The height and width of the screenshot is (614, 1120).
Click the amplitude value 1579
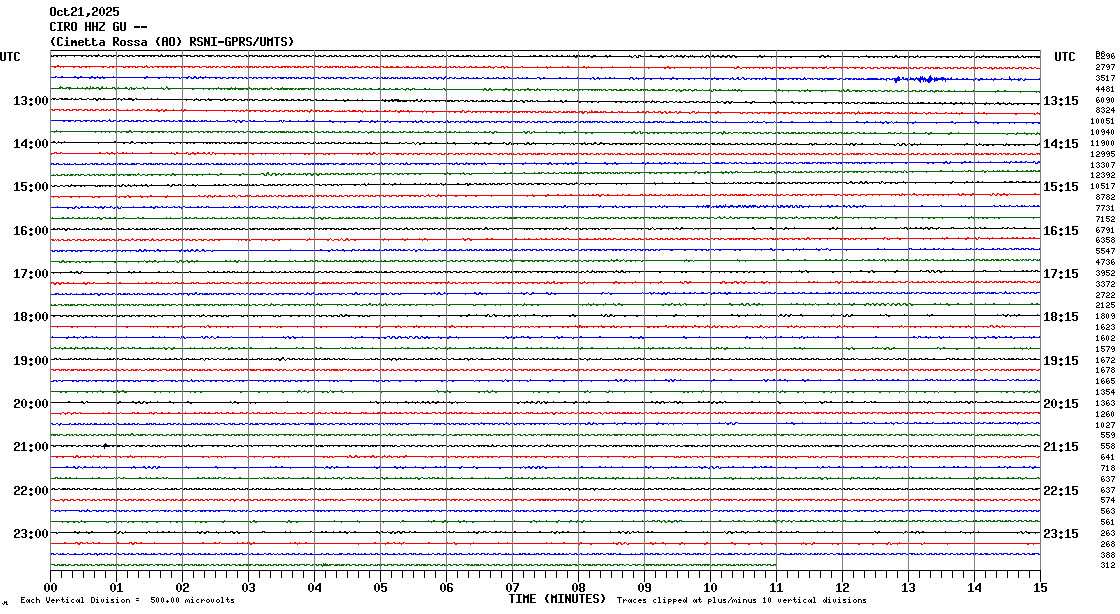point(1105,350)
